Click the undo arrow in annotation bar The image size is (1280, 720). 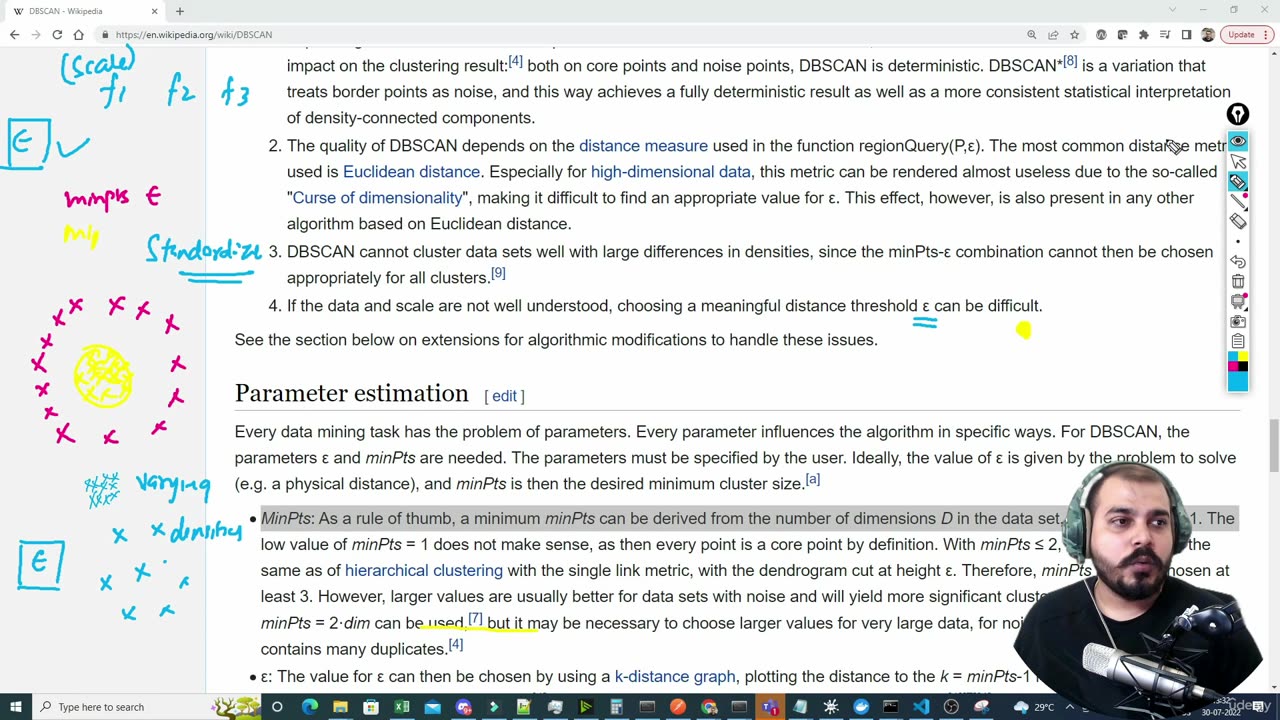(x=1238, y=261)
